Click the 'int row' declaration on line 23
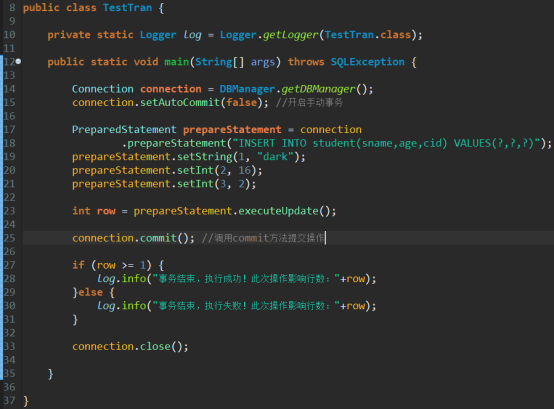 click(94, 211)
